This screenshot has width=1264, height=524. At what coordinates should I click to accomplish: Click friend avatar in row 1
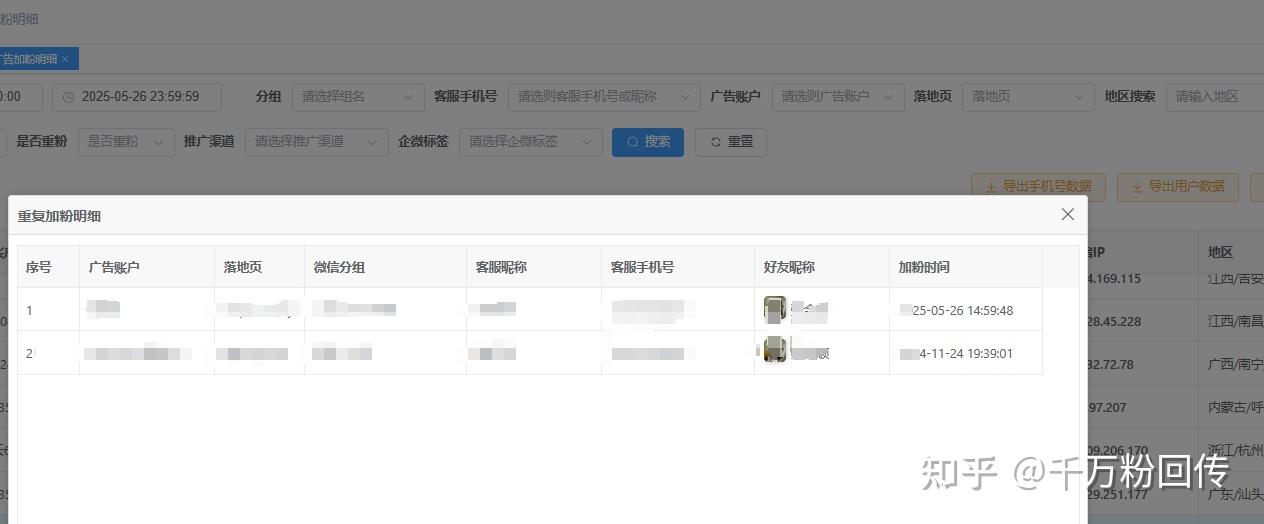click(775, 310)
